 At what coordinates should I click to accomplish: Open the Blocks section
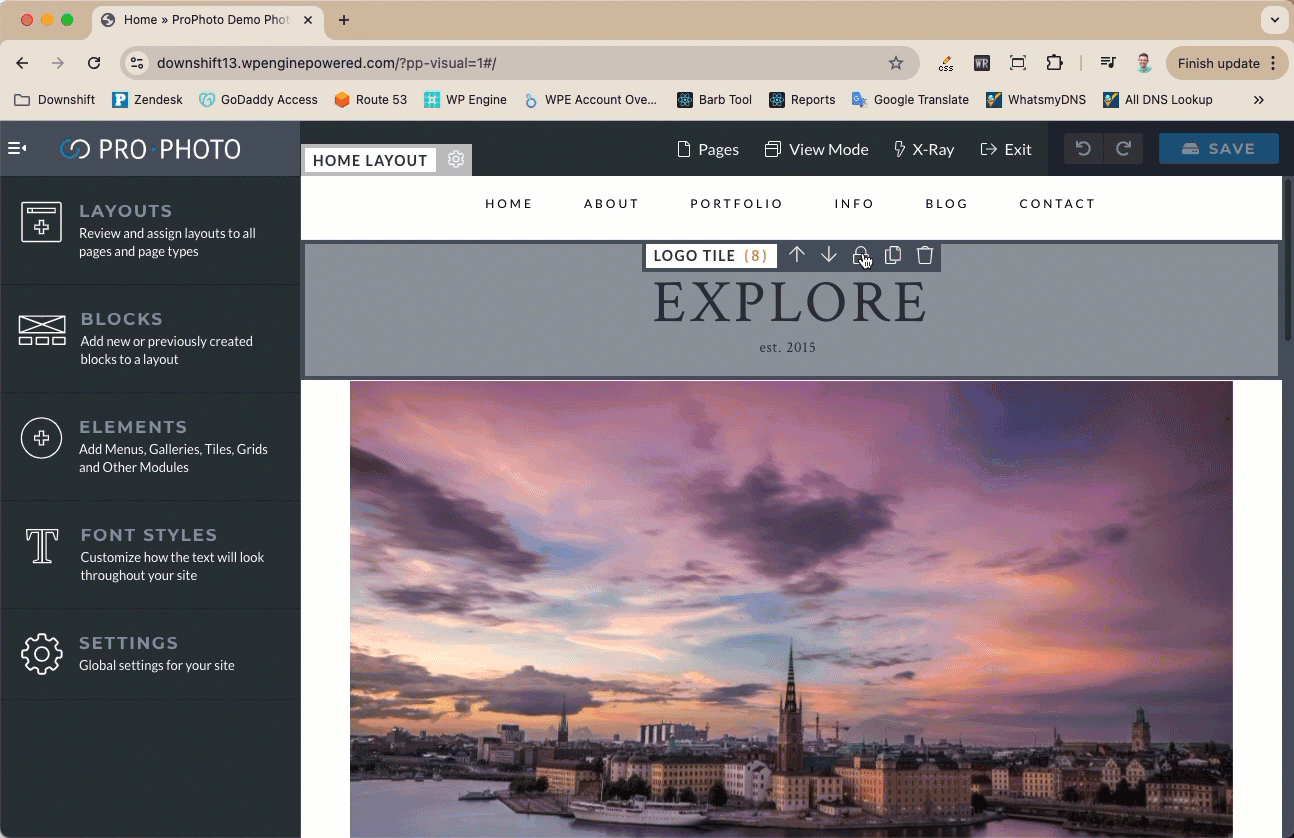pyautogui.click(x=150, y=338)
